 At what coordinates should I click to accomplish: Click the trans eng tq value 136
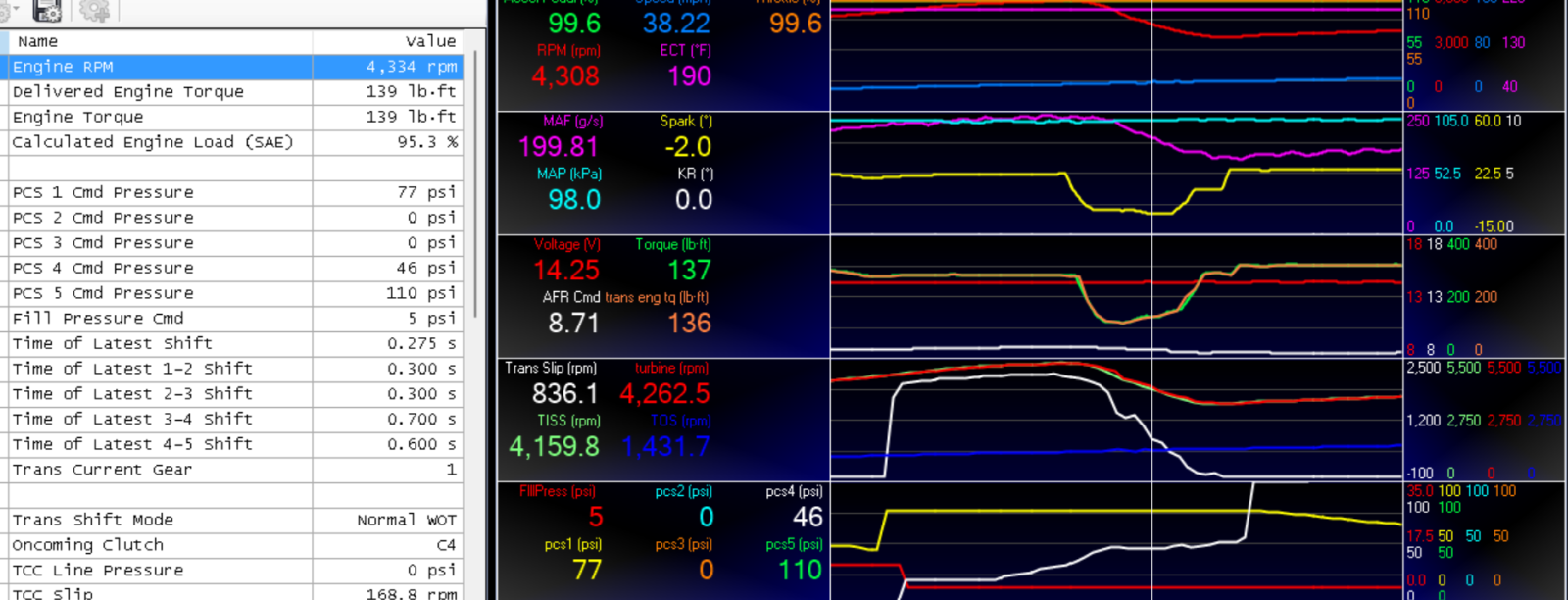[690, 324]
